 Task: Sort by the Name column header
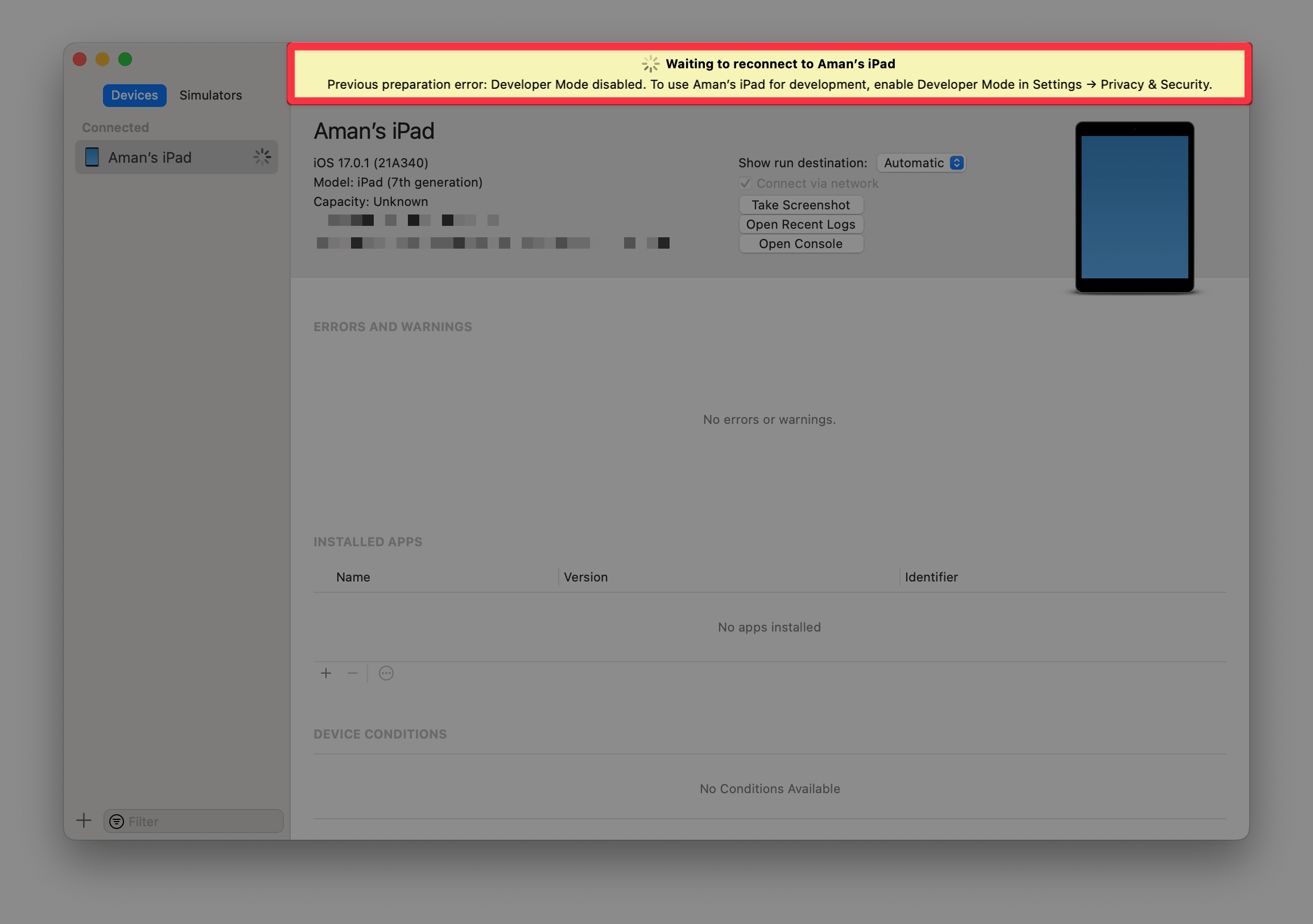pos(353,577)
